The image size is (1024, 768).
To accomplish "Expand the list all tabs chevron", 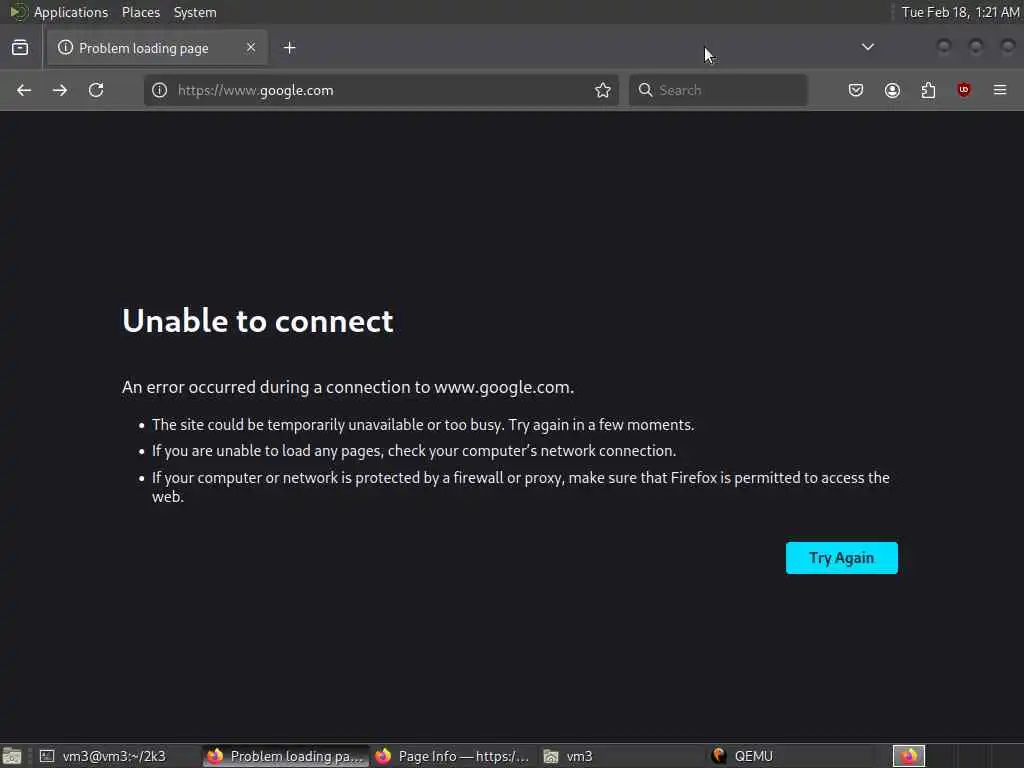I will [x=868, y=47].
